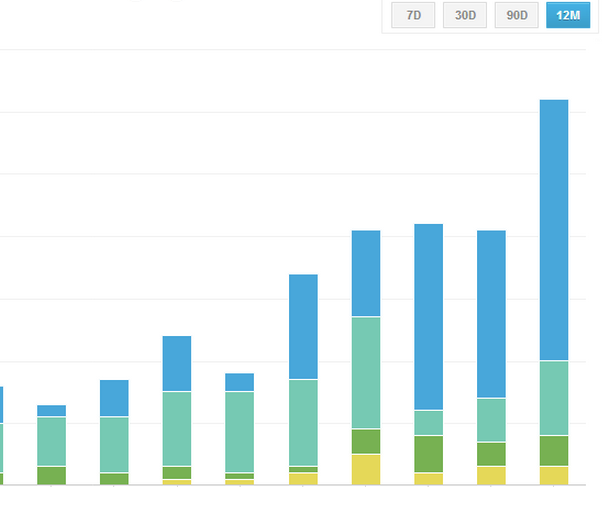The image size is (615, 515).
Task: Switch chart to 30D range
Action: pos(465,16)
